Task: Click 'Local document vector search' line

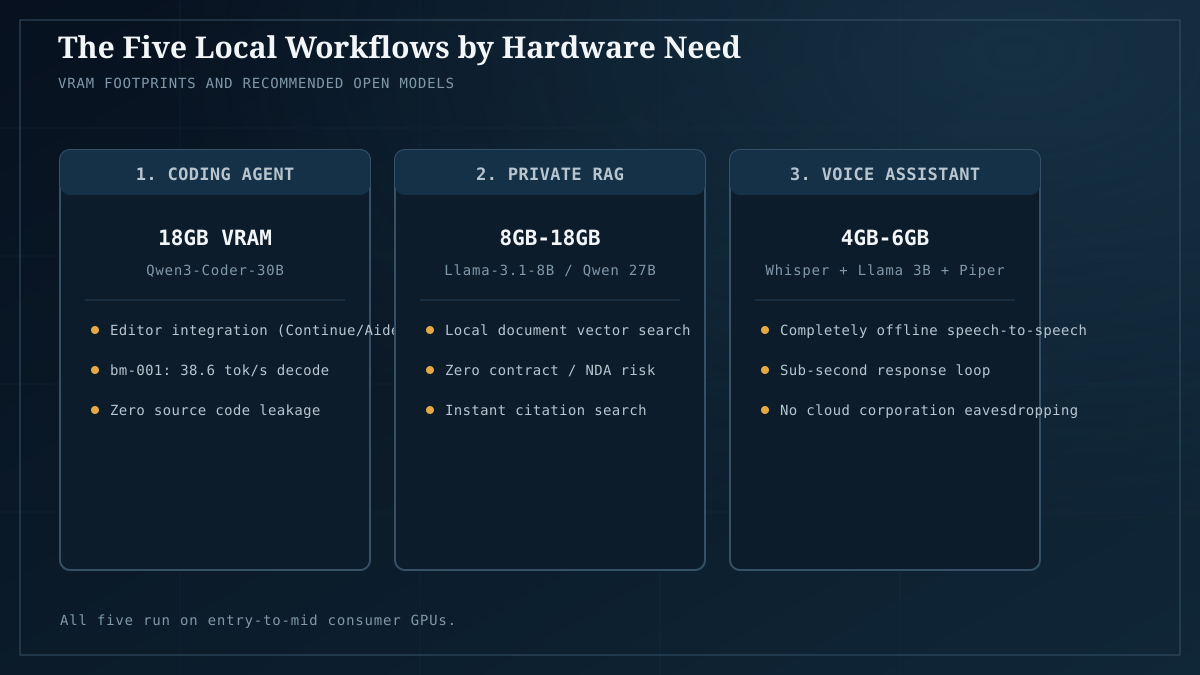Action: 568,330
